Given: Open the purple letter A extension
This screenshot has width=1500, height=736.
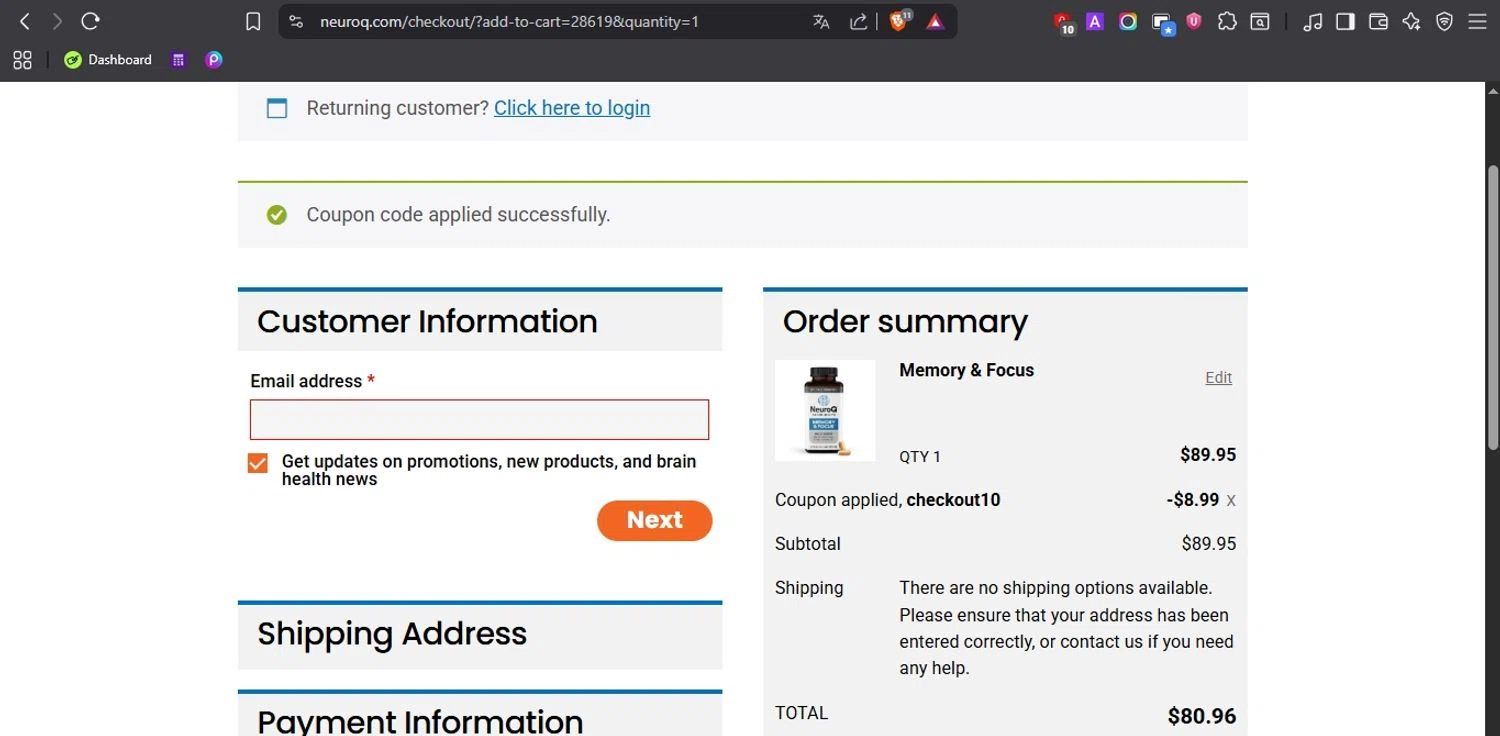Looking at the screenshot, I should click(x=1095, y=21).
